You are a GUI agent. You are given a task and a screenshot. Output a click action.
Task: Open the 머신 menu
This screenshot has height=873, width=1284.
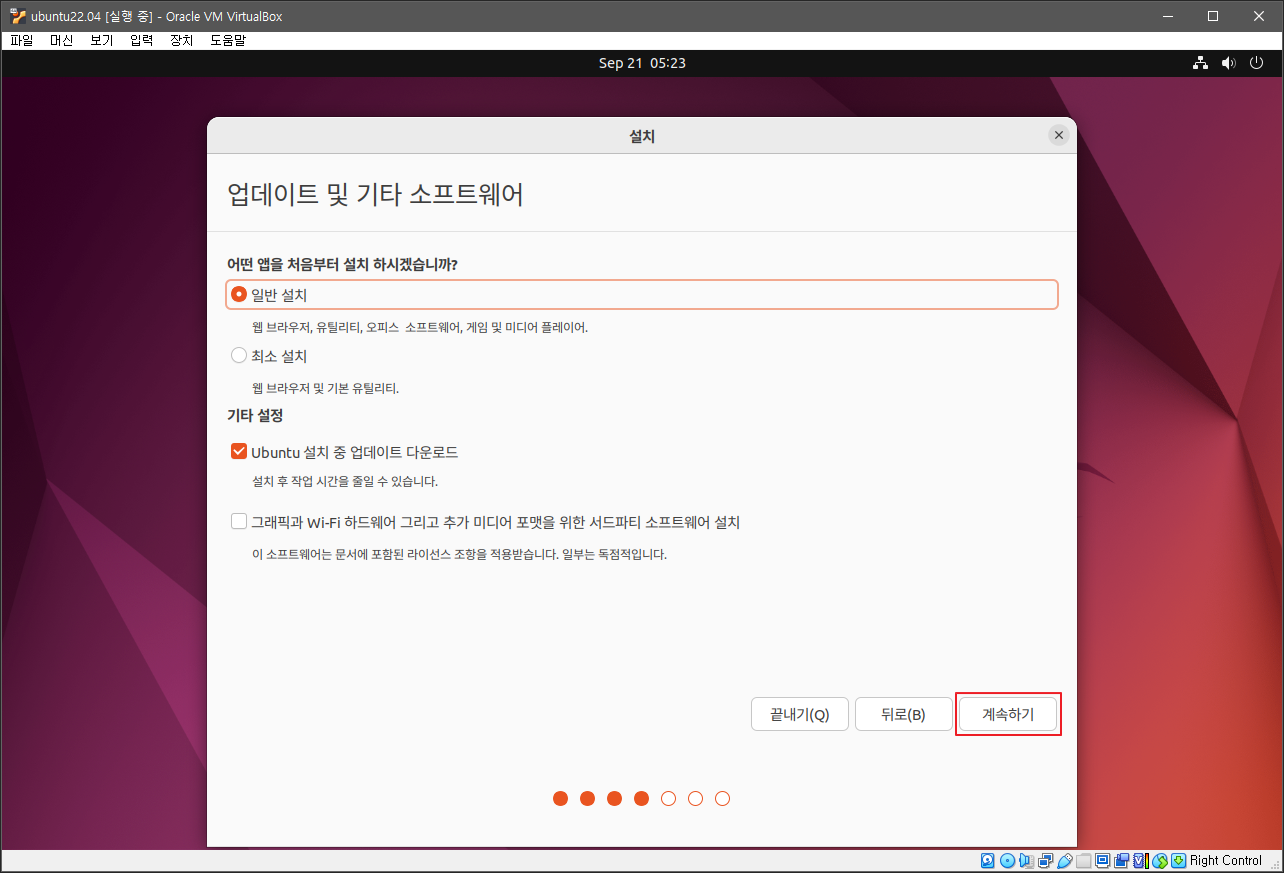pyautogui.click(x=62, y=40)
